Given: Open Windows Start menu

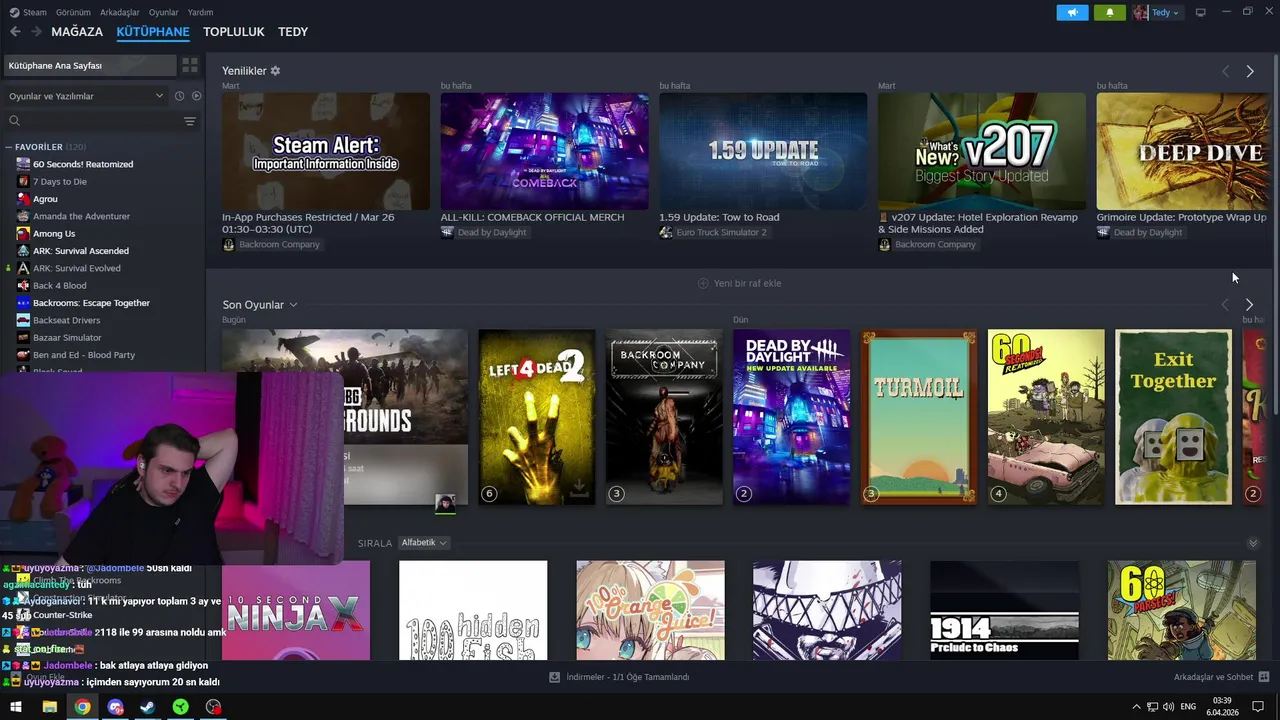Looking at the screenshot, I should coord(16,707).
